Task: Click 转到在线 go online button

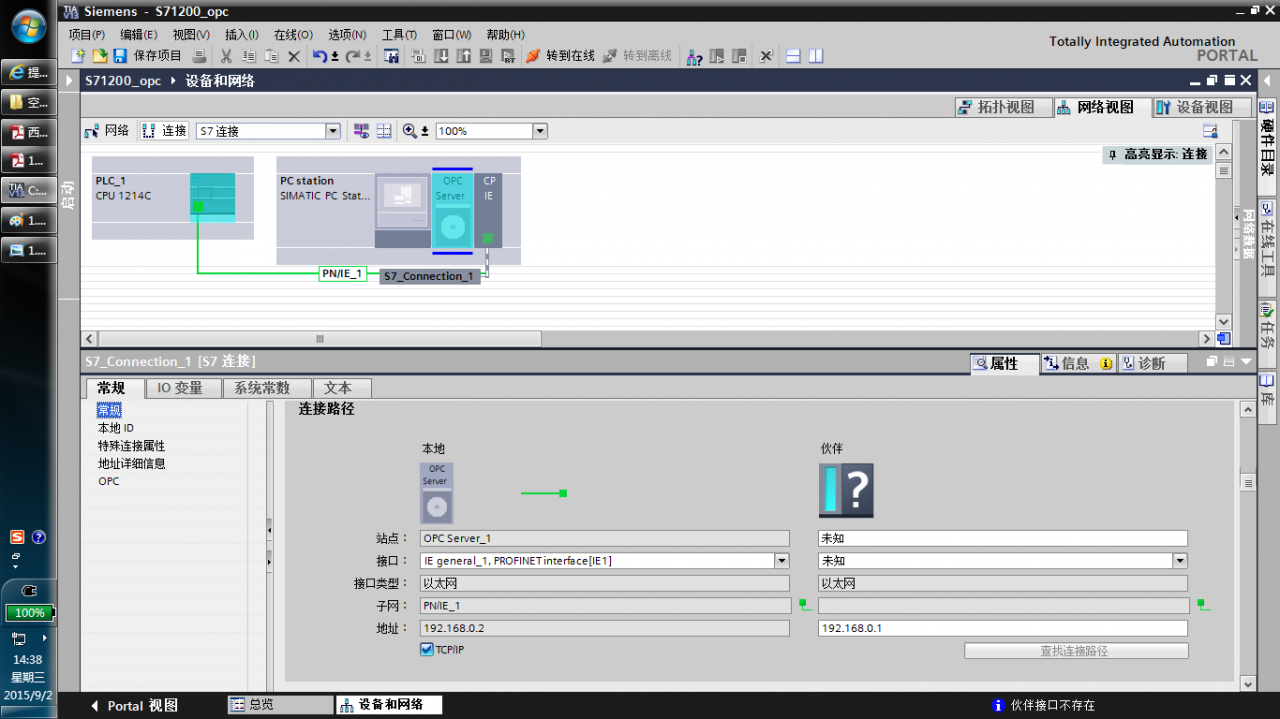Action: pos(561,56)
